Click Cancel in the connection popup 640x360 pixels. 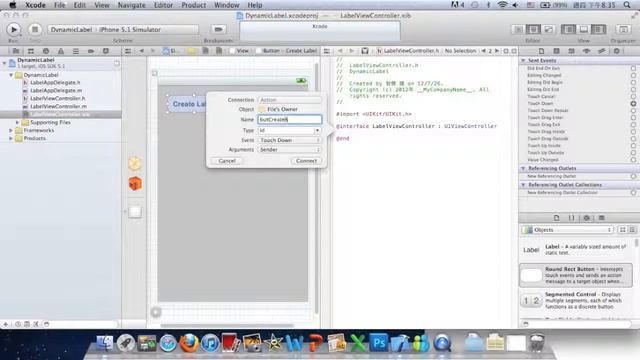click(x=227, y=161)
